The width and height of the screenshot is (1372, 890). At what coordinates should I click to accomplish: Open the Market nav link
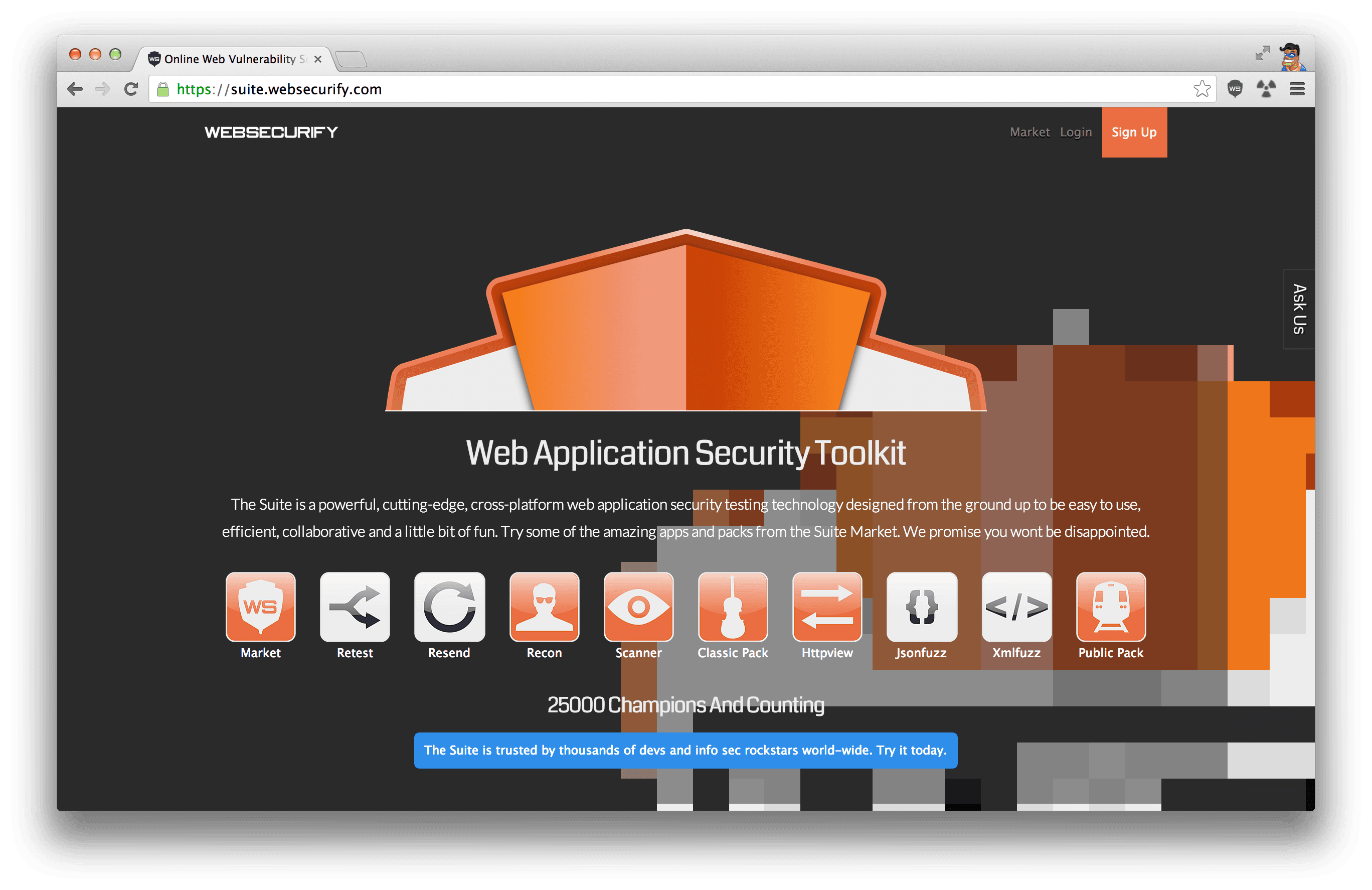pyautogui.click(x=1030, y=132)
